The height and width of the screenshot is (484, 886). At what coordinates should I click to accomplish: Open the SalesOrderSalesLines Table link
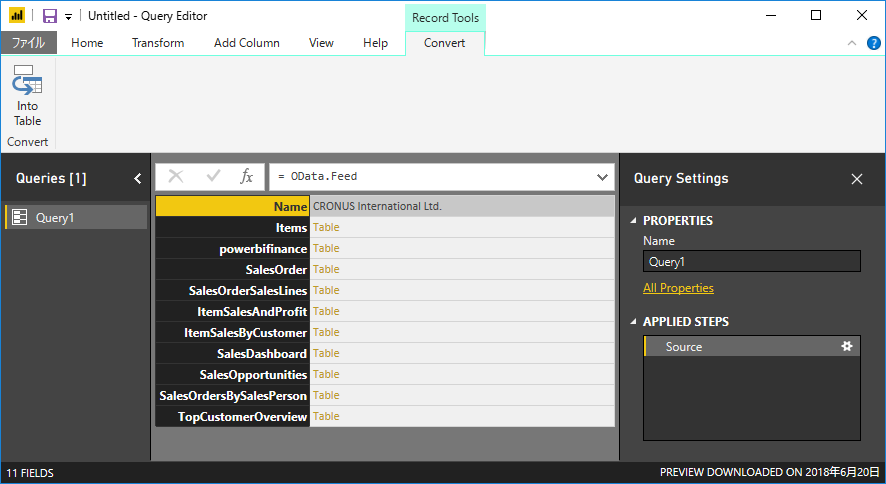(326, 290)
